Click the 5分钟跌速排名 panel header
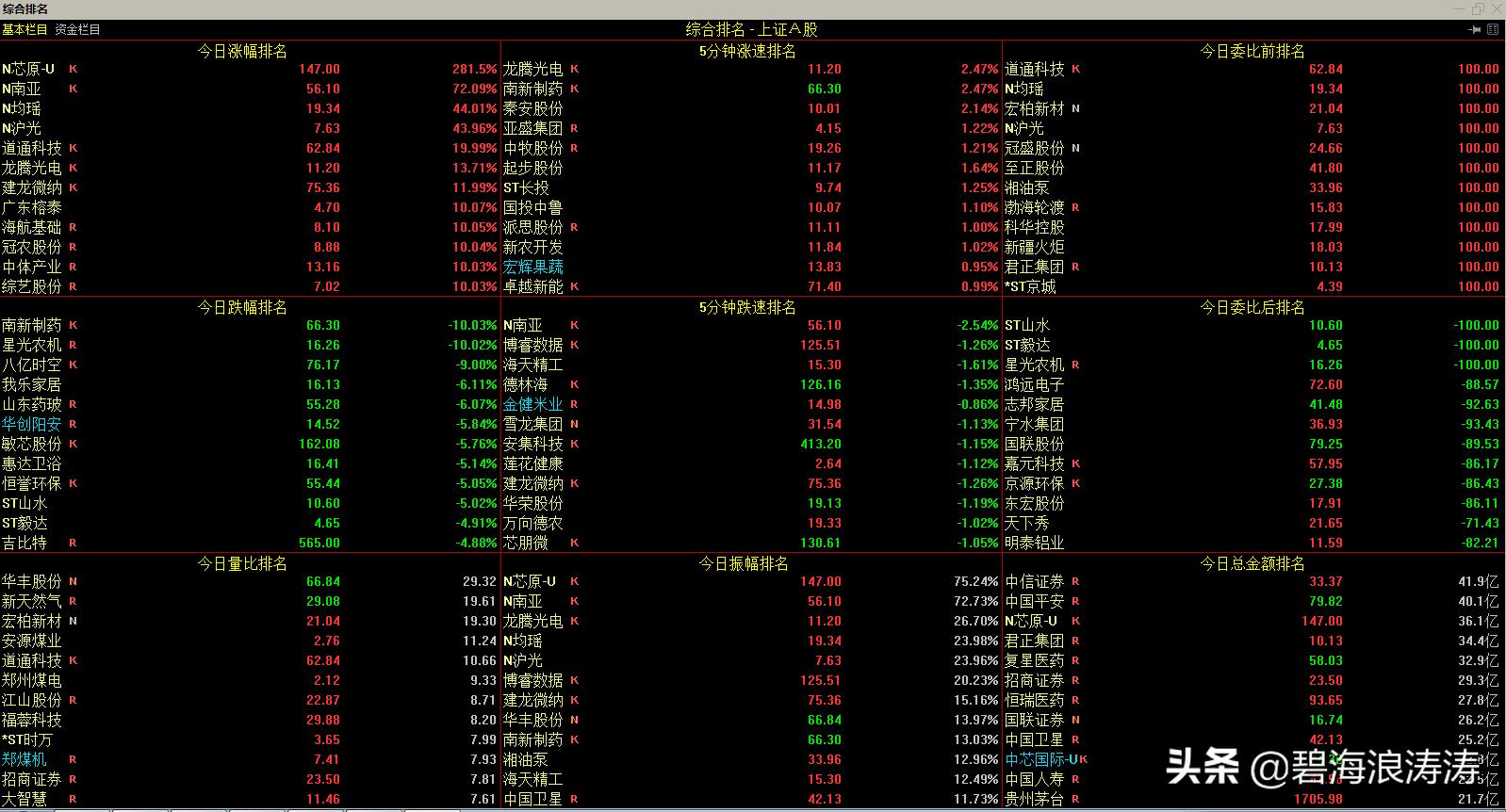The image size is (1506, 812). 747,307
